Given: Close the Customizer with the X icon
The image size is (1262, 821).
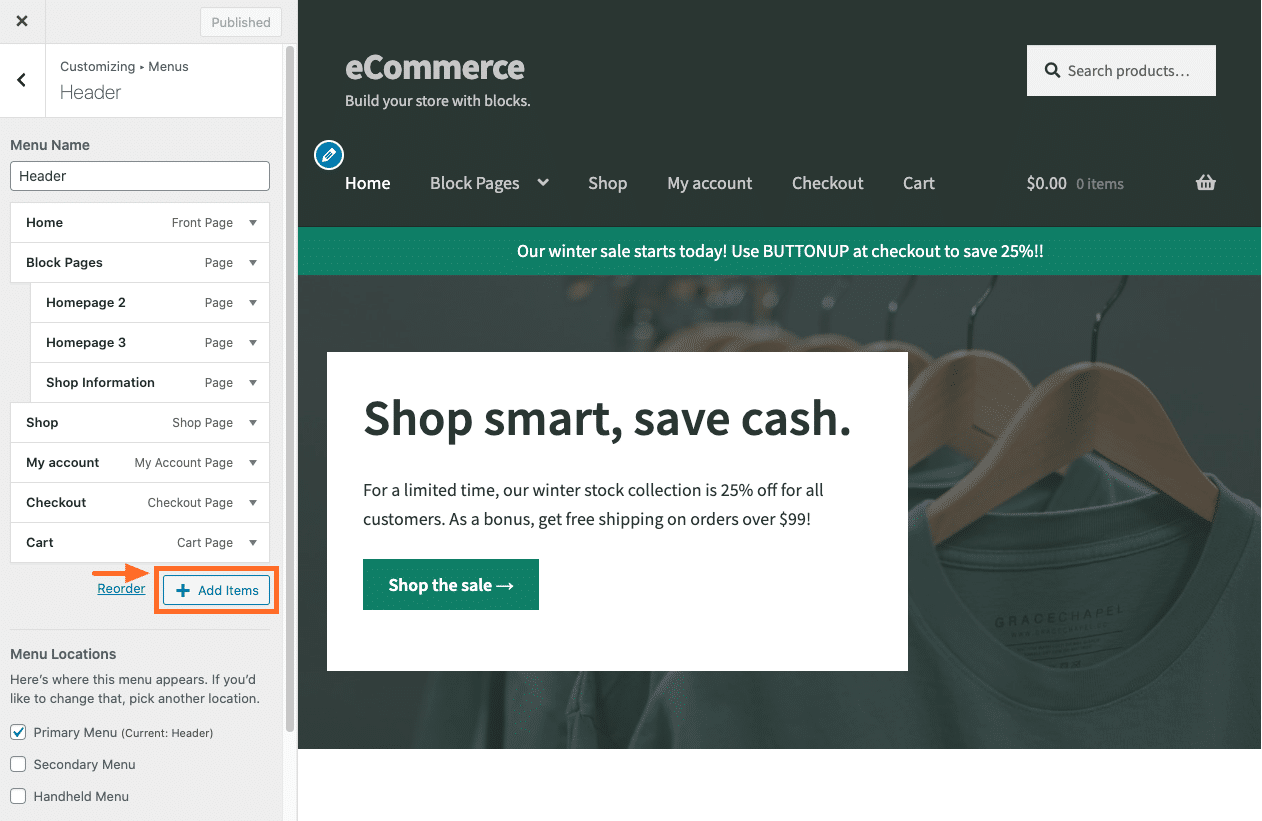Looking at the screenshot, I should [22, 21].
